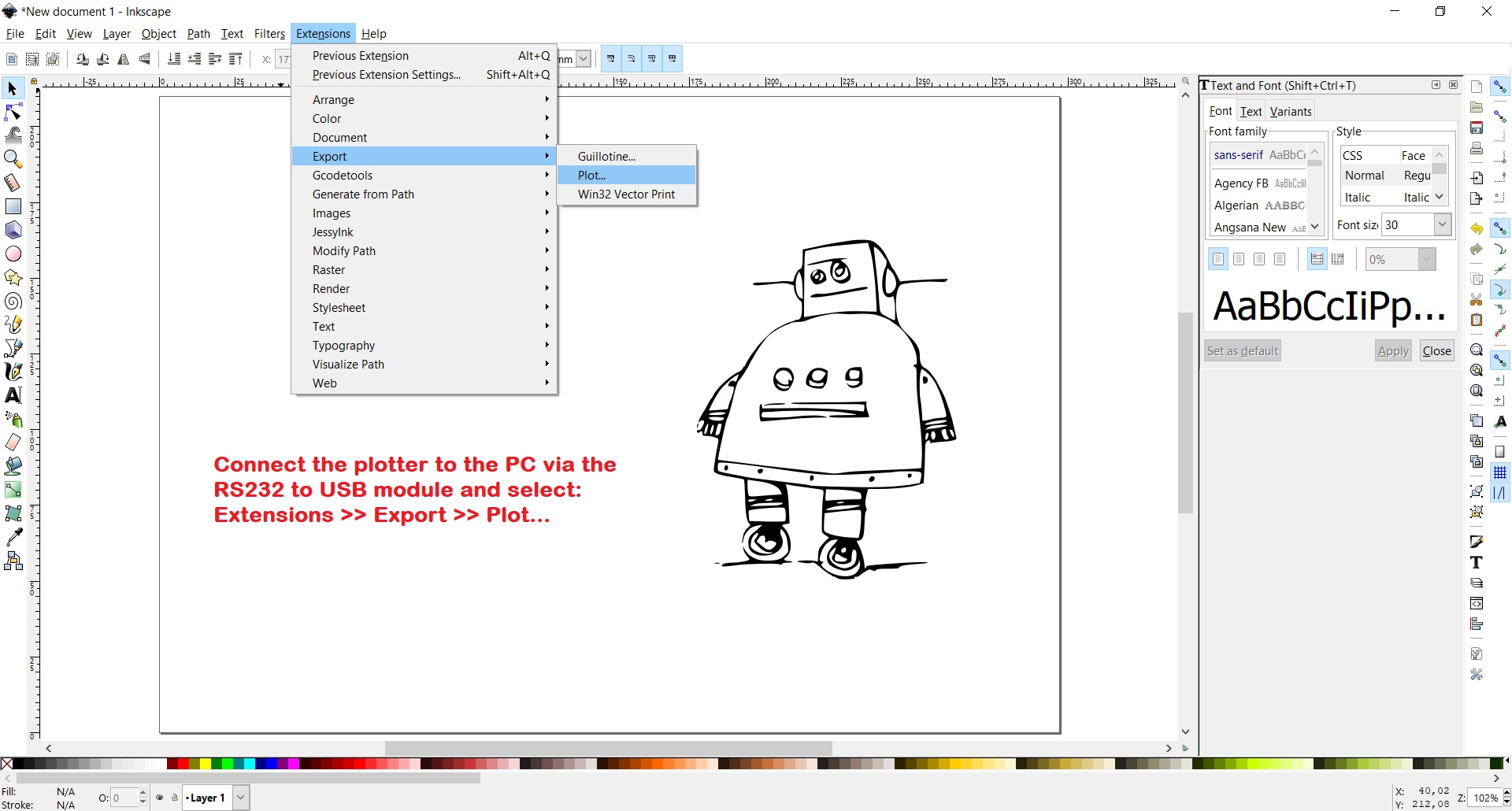The height and width of the screenshot is (811, 1512).
Task: Open the units mm dropdown
Action: point(584,59)
